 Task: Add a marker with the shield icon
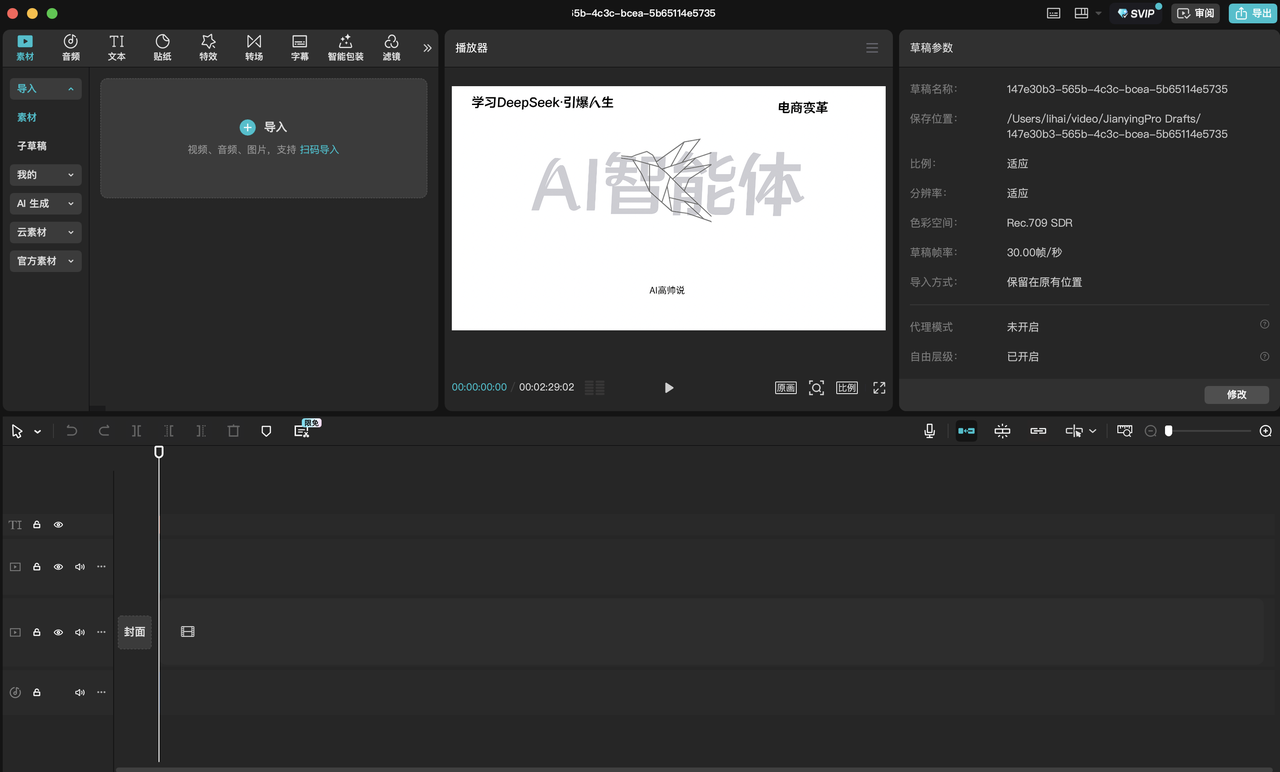266,431
